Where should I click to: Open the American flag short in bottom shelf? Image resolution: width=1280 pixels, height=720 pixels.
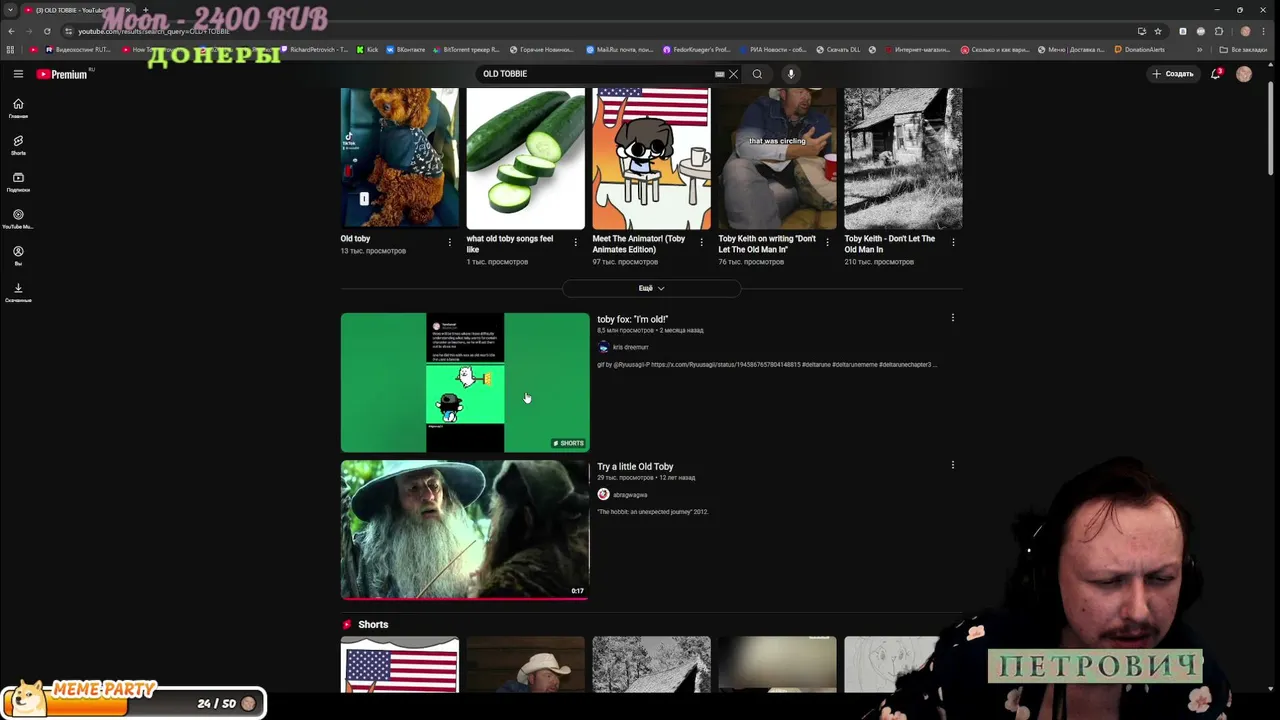click(x=400, y=665)
